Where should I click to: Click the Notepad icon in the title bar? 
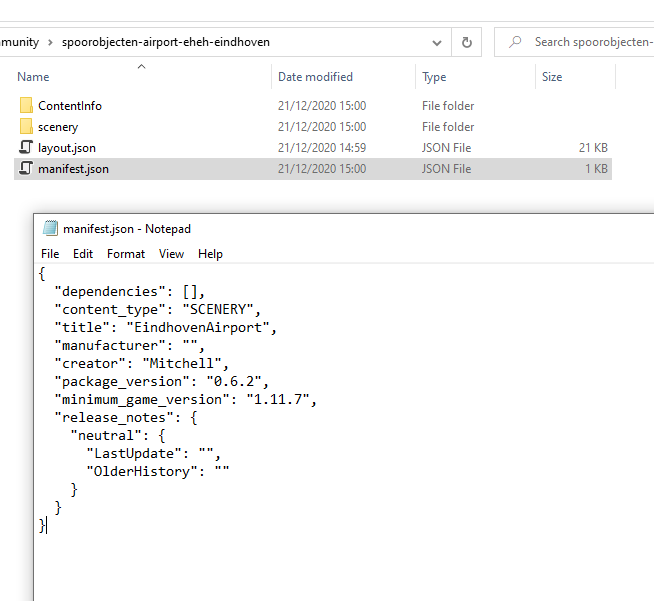[x=50, y=229]
